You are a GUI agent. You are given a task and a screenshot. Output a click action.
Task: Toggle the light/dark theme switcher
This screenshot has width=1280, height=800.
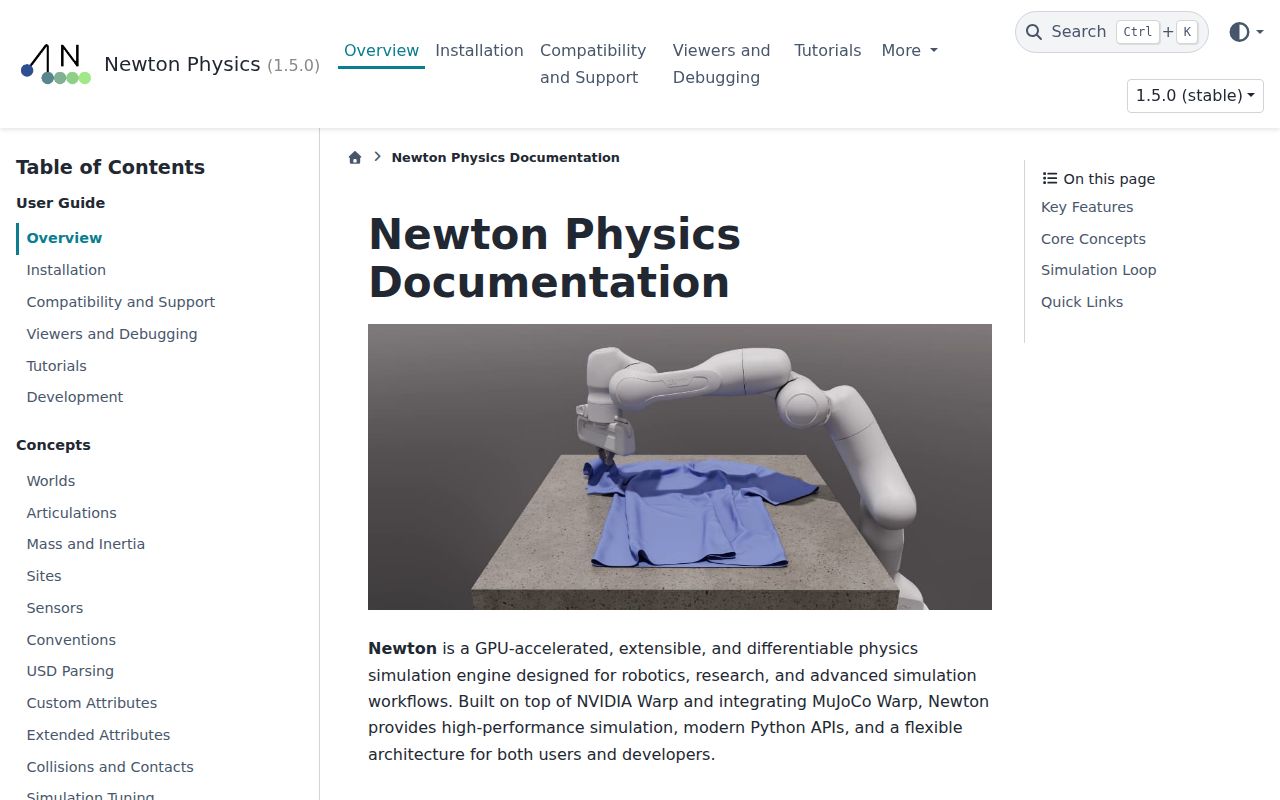1246,32
